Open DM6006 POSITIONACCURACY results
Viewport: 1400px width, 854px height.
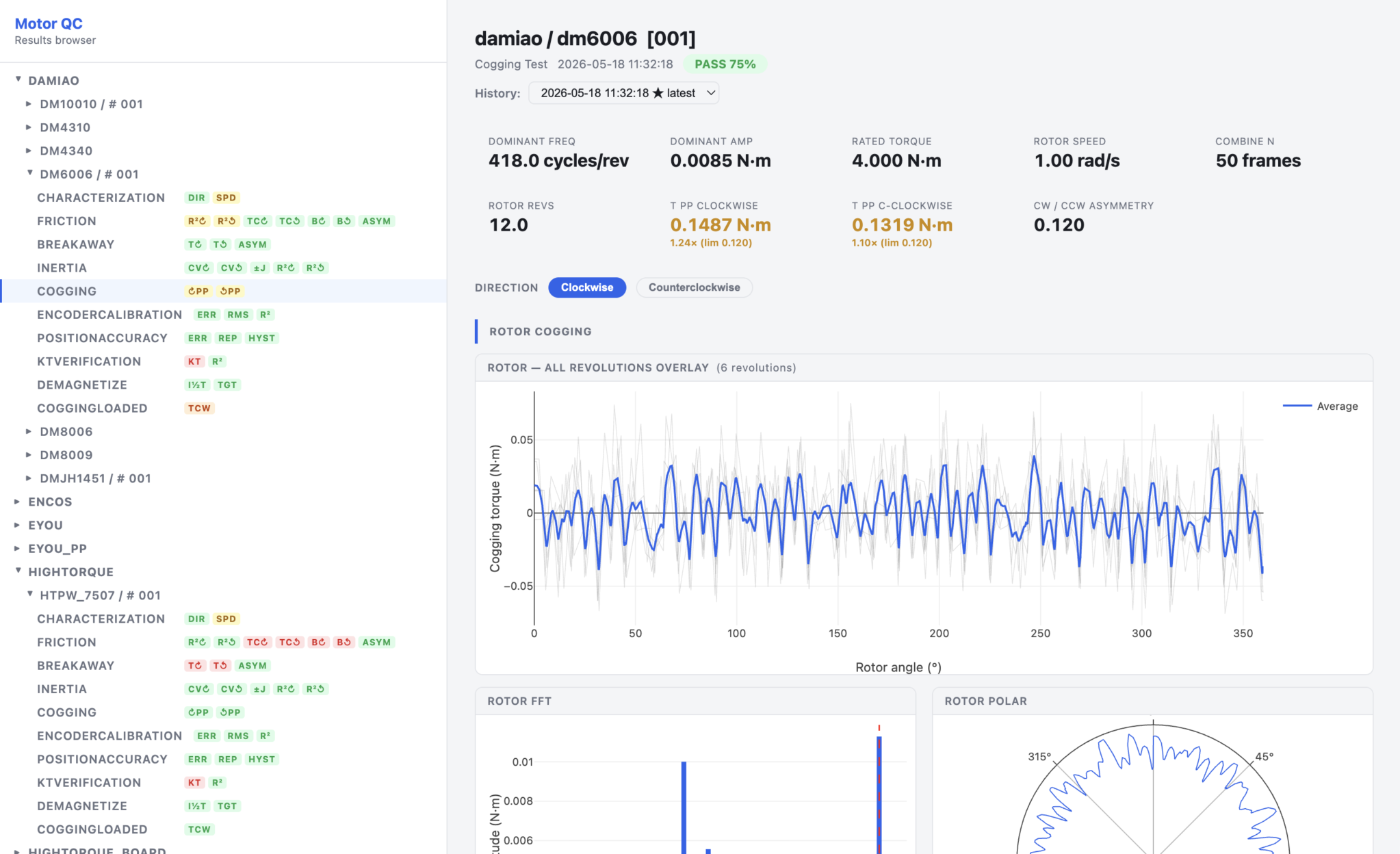[x=102, y=338]
